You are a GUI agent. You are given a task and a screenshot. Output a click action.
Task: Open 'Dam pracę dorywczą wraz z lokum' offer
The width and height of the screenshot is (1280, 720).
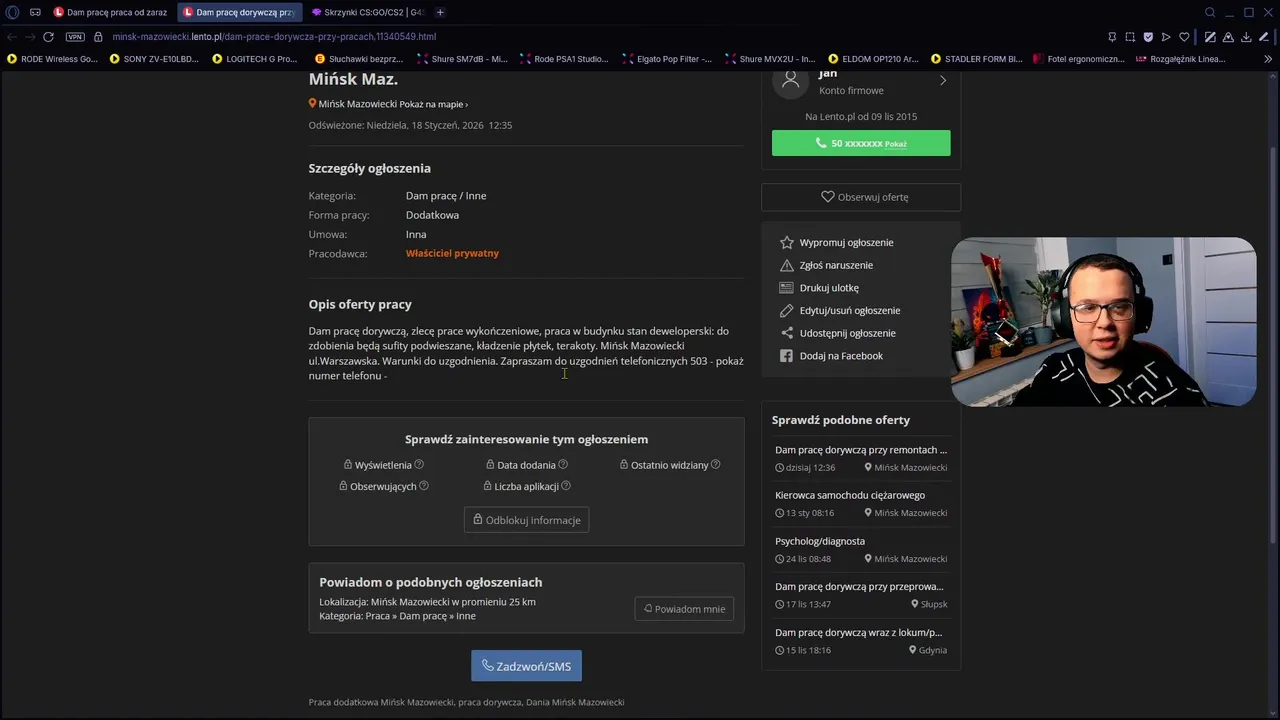pyautogui.click(x=859, y=633)
